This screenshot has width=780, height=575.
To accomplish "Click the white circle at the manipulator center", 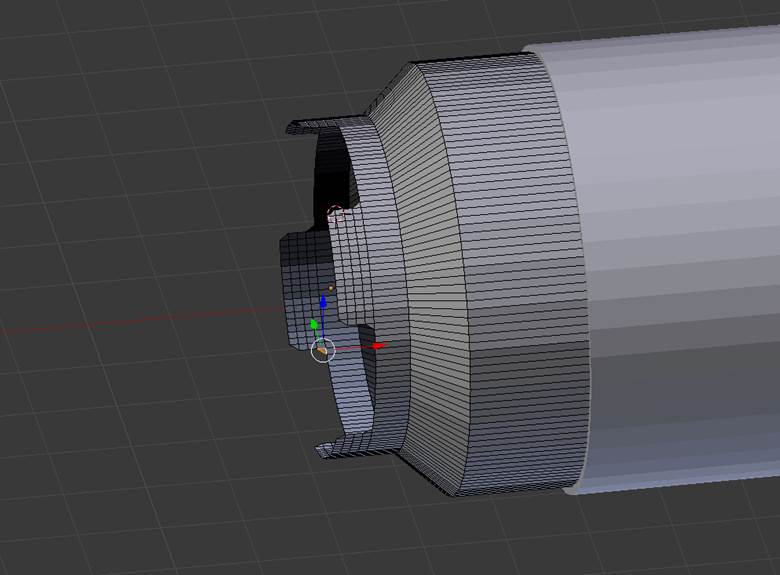I will 323,350.
